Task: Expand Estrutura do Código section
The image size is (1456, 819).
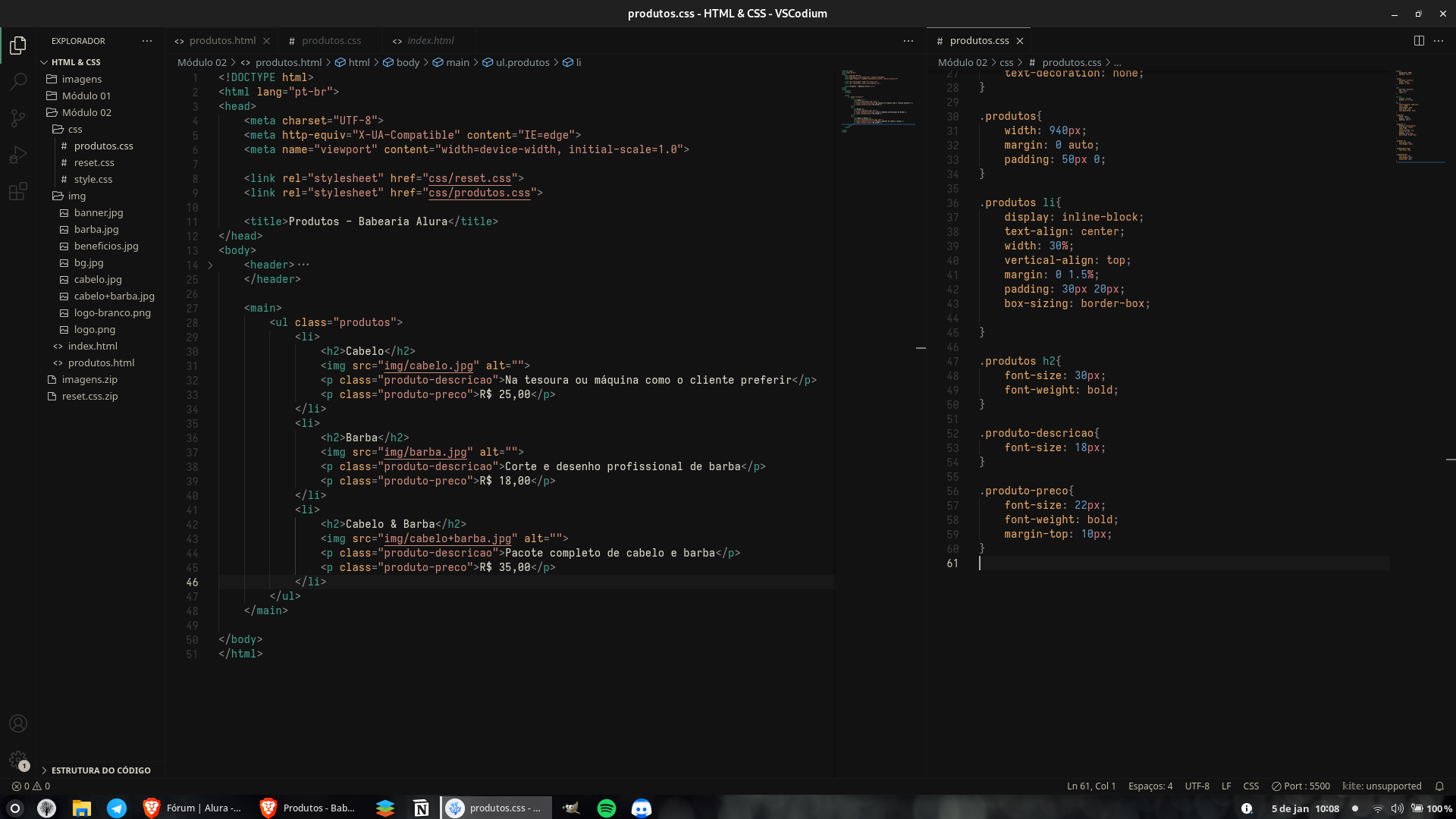Action: [x=101, y=770]
